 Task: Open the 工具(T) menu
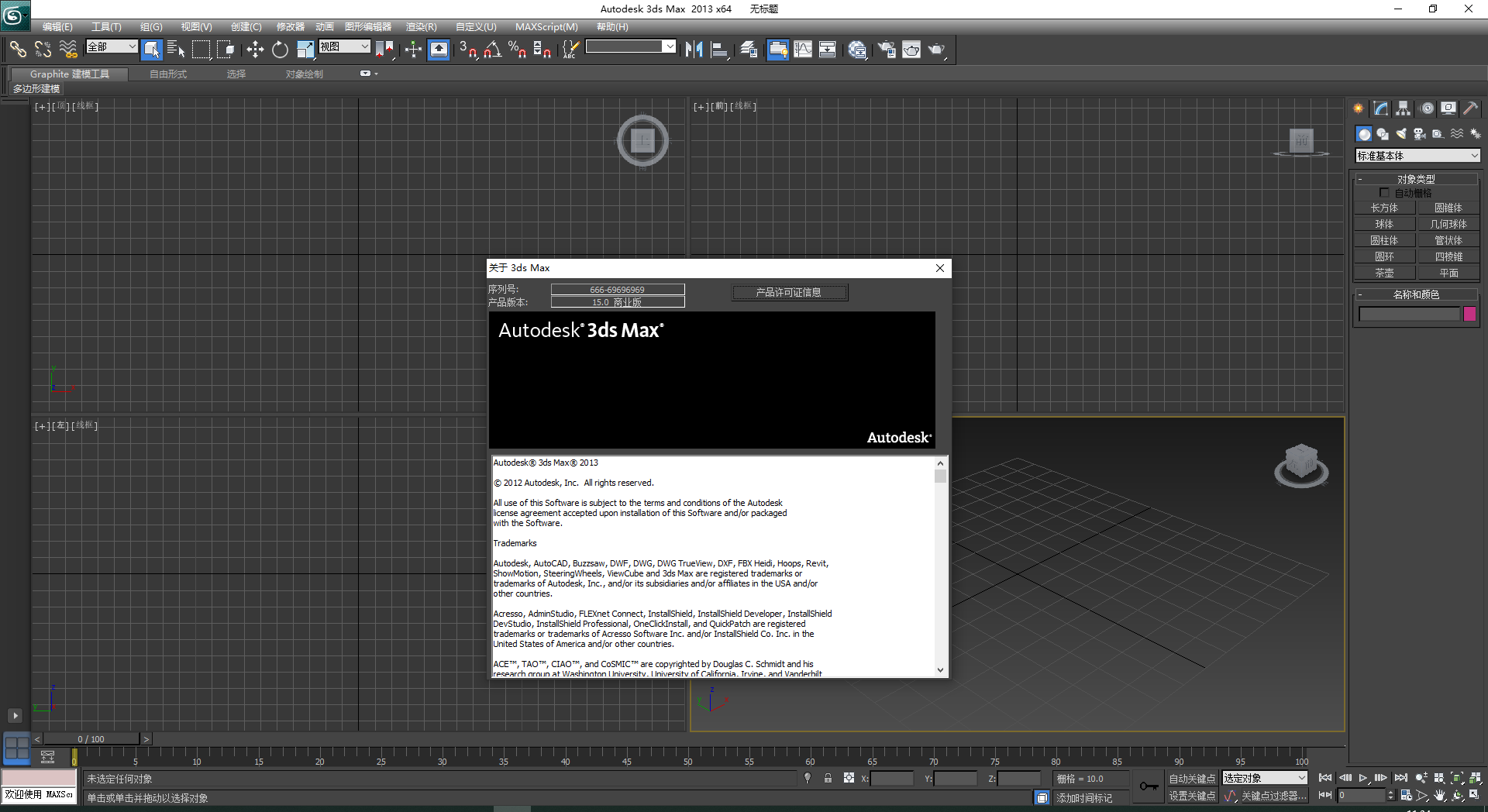tap(106, 26)
